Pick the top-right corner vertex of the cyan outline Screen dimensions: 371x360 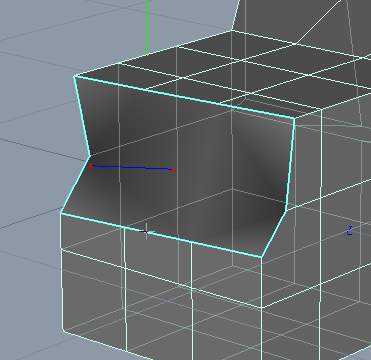pos(294,118)
